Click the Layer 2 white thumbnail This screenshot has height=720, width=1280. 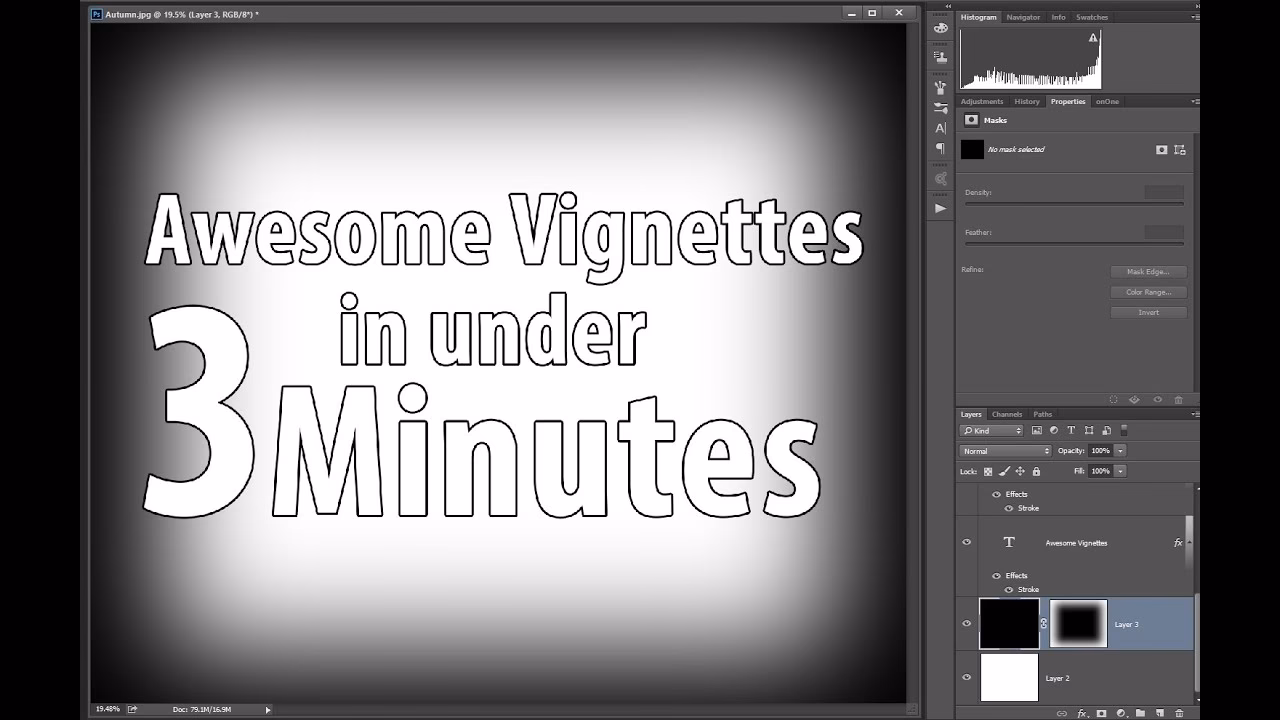coord(1009,677)
